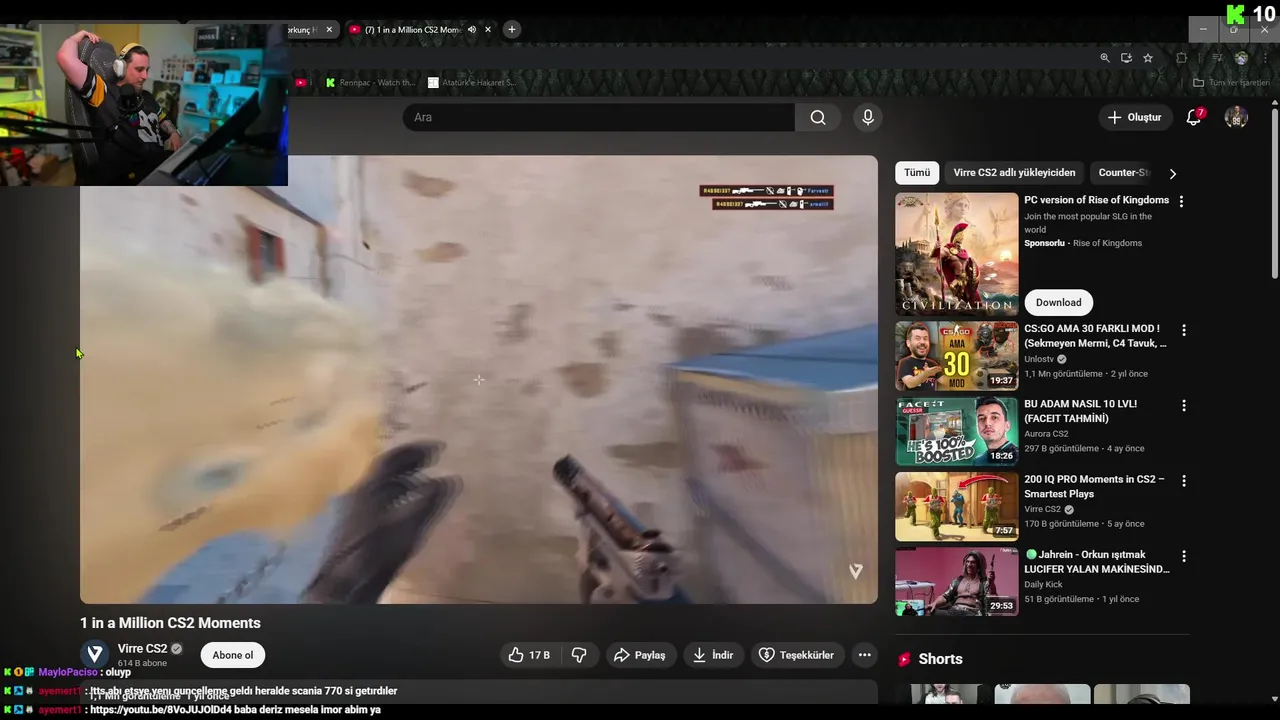1280x720 pixels.
Task: Click the video title 1 in a Million CS2 Moments
Action: [170, 623]
